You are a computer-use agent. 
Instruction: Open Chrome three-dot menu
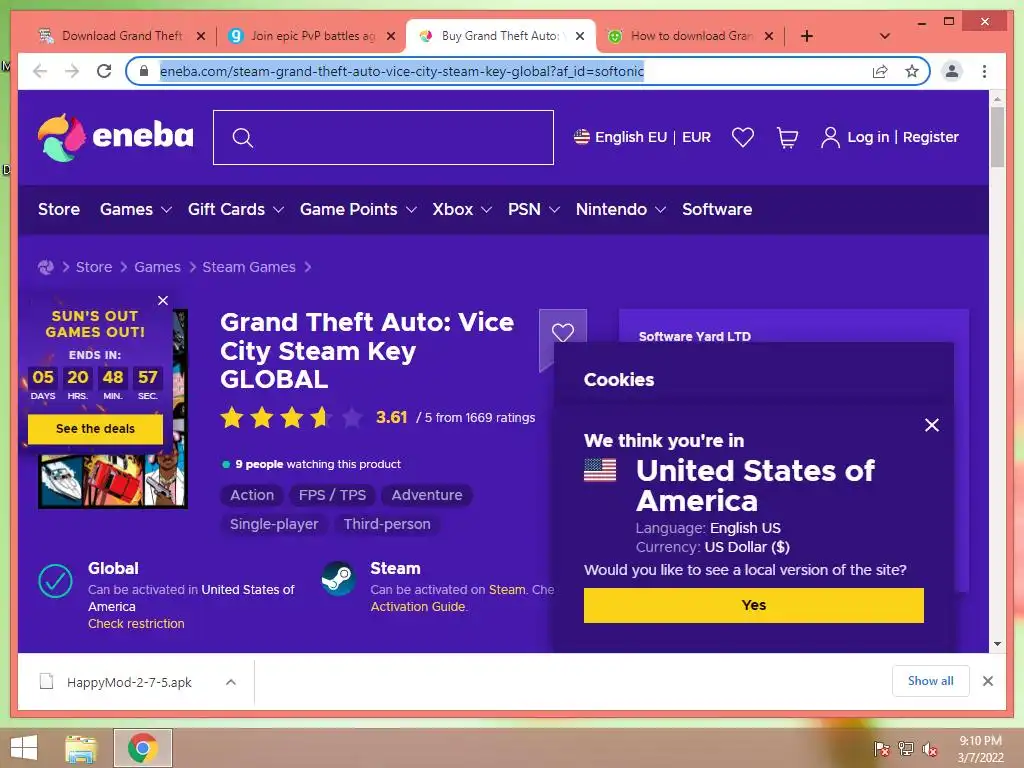pyautogui.click(x=984, y=71)
